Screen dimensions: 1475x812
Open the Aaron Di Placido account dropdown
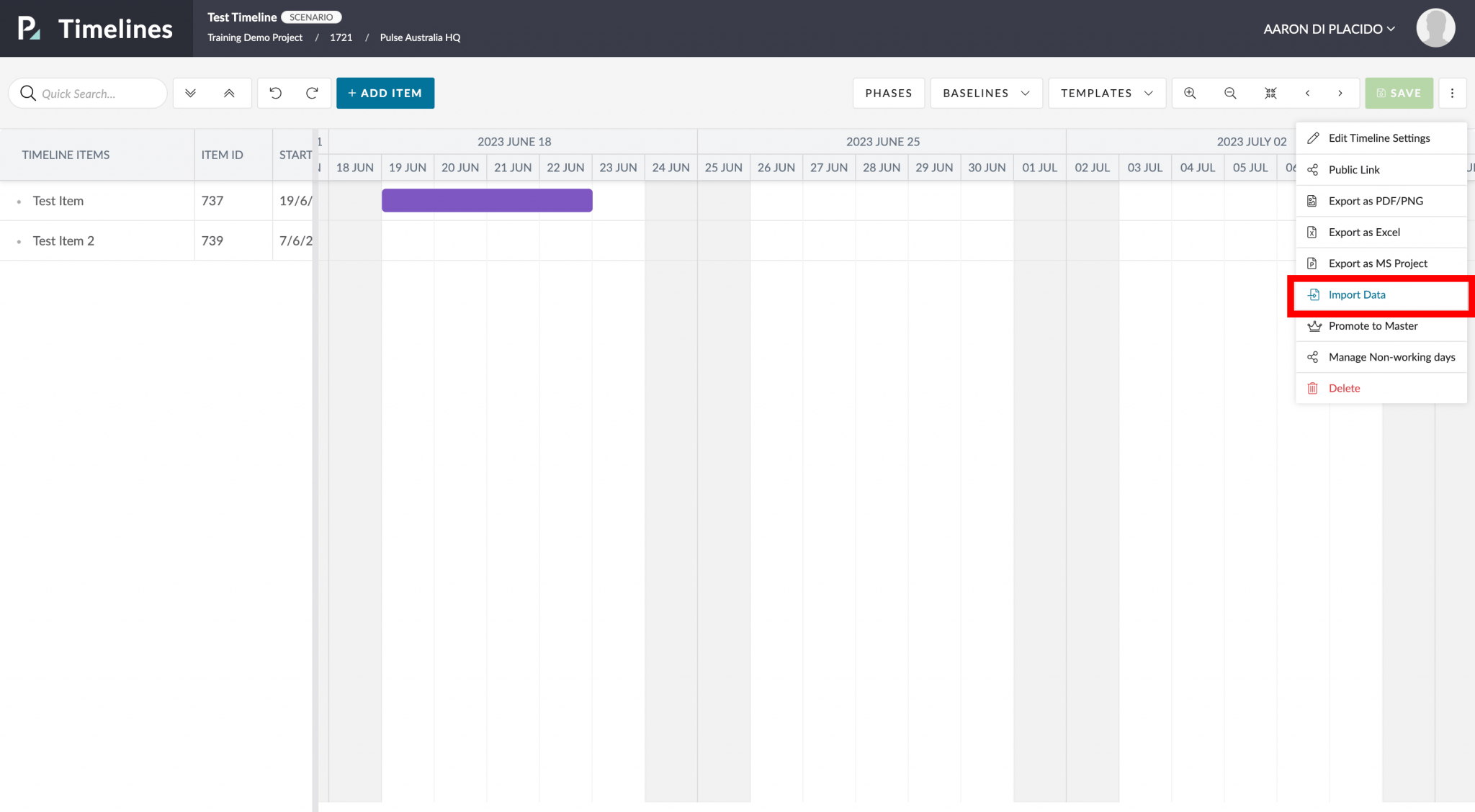coord(1329,29)
